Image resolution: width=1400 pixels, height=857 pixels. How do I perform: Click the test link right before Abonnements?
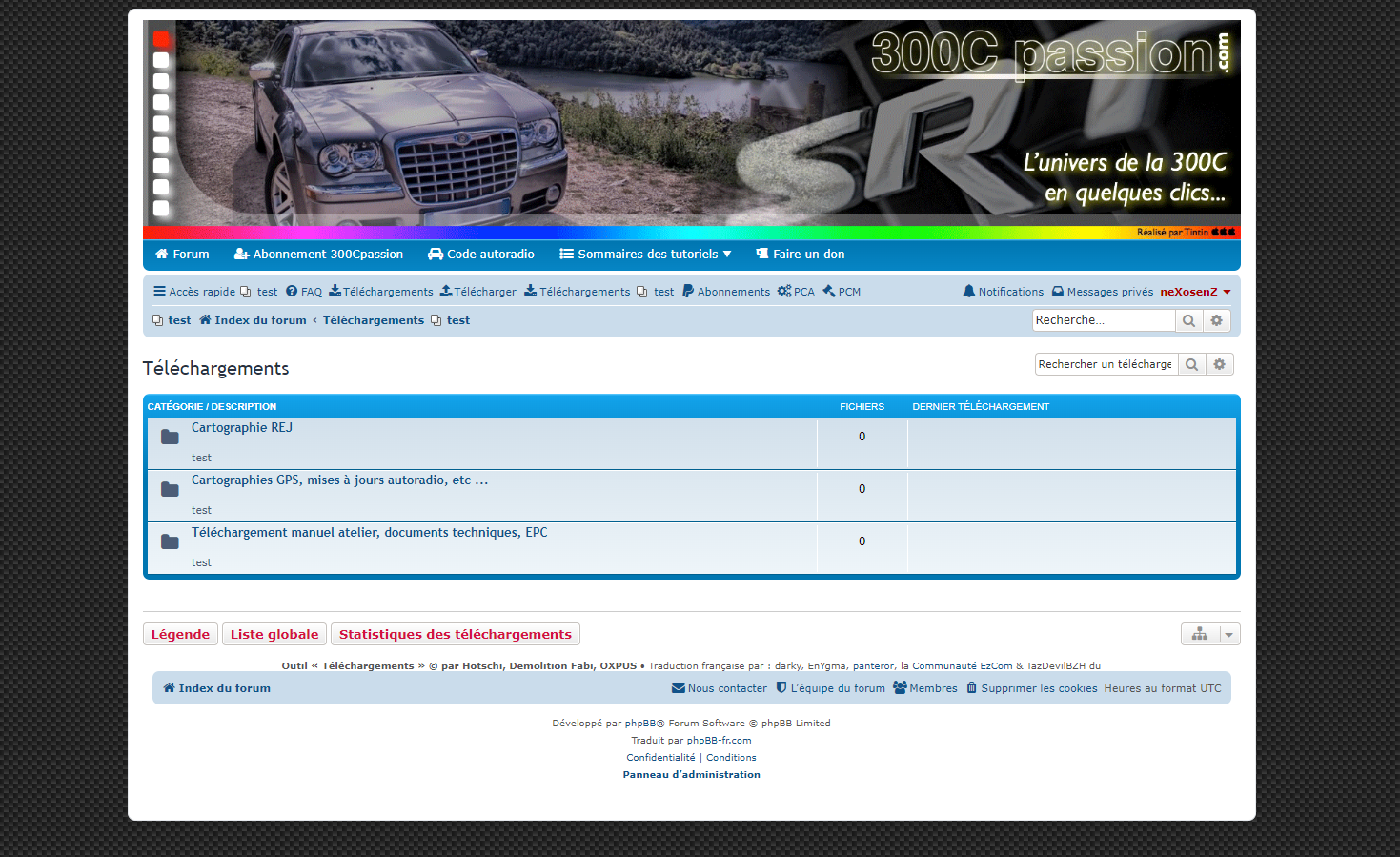coord(656,292)
